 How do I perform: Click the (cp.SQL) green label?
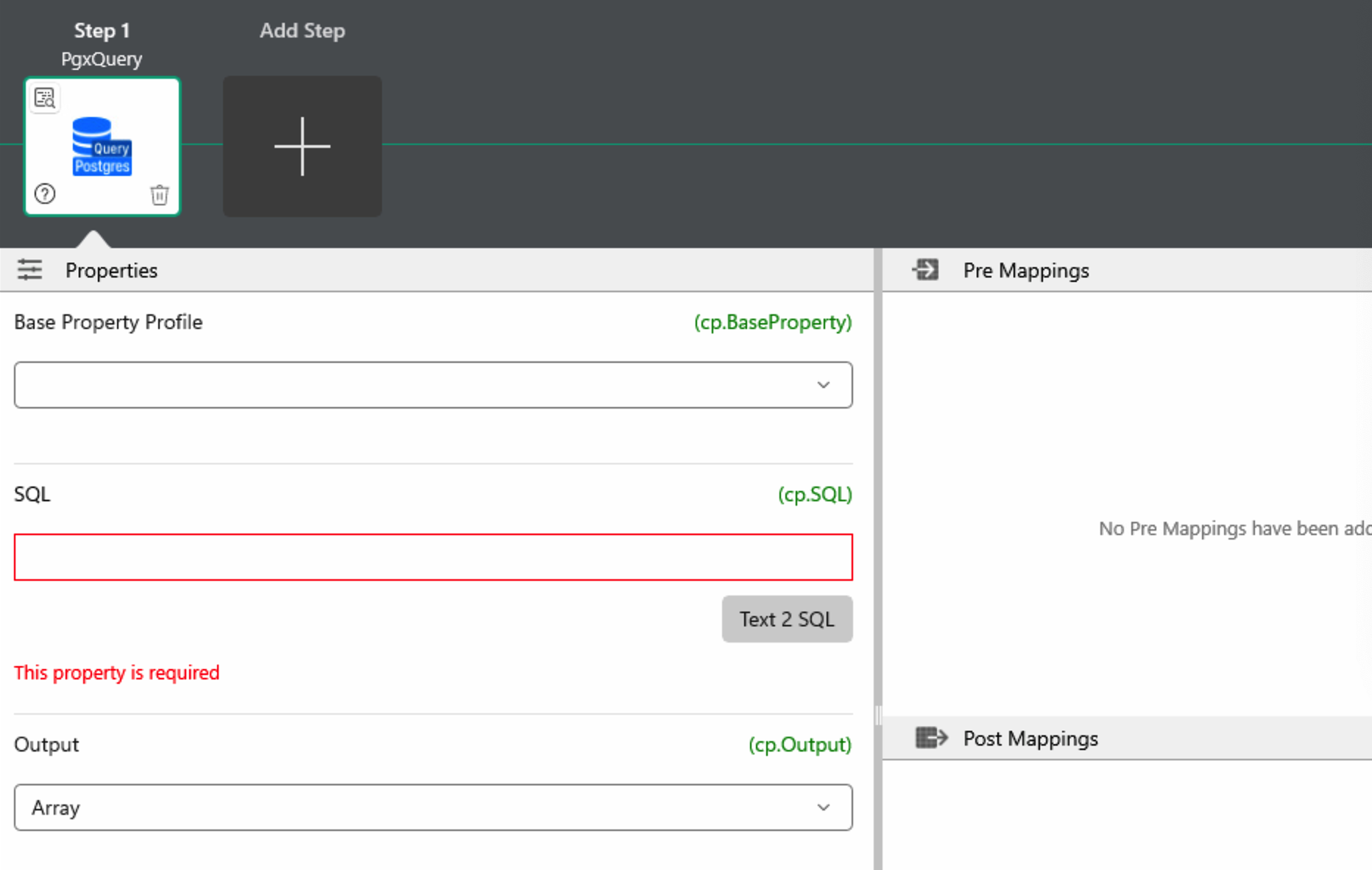click(814, 494)
